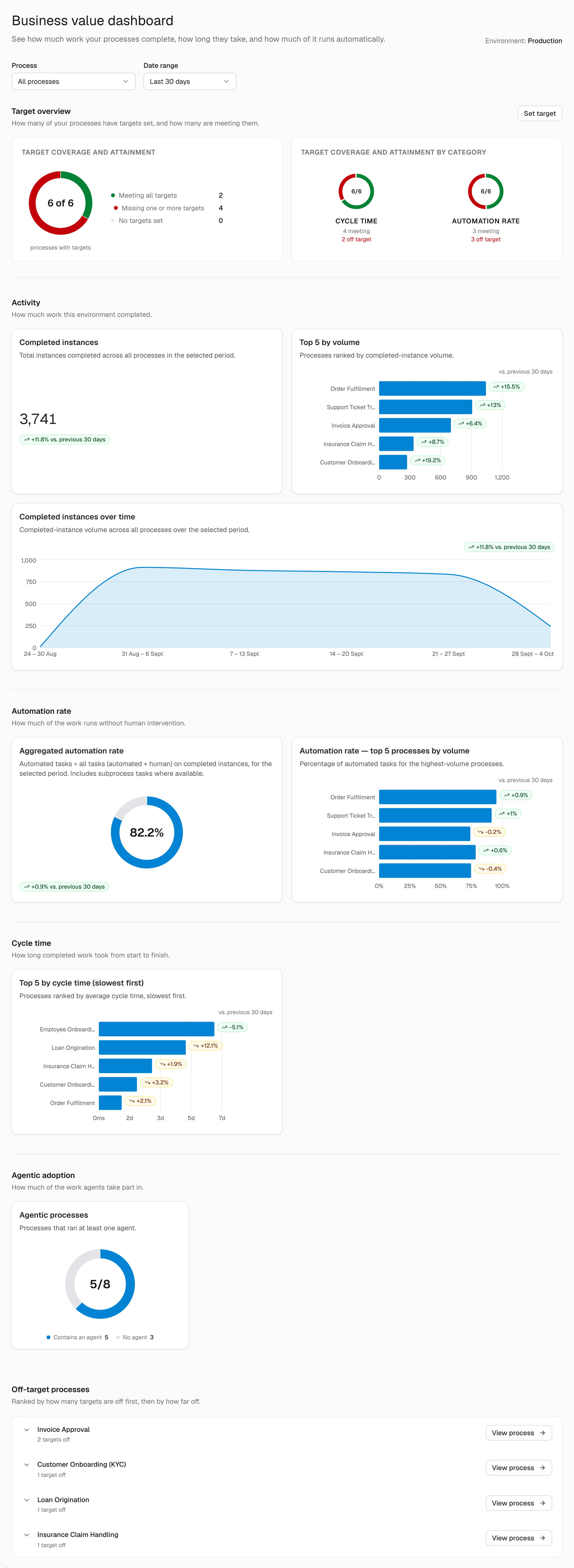Click the red Missing one or more targets dot
The height and width of the screenshot is (1568, 574).
point(116,208)
